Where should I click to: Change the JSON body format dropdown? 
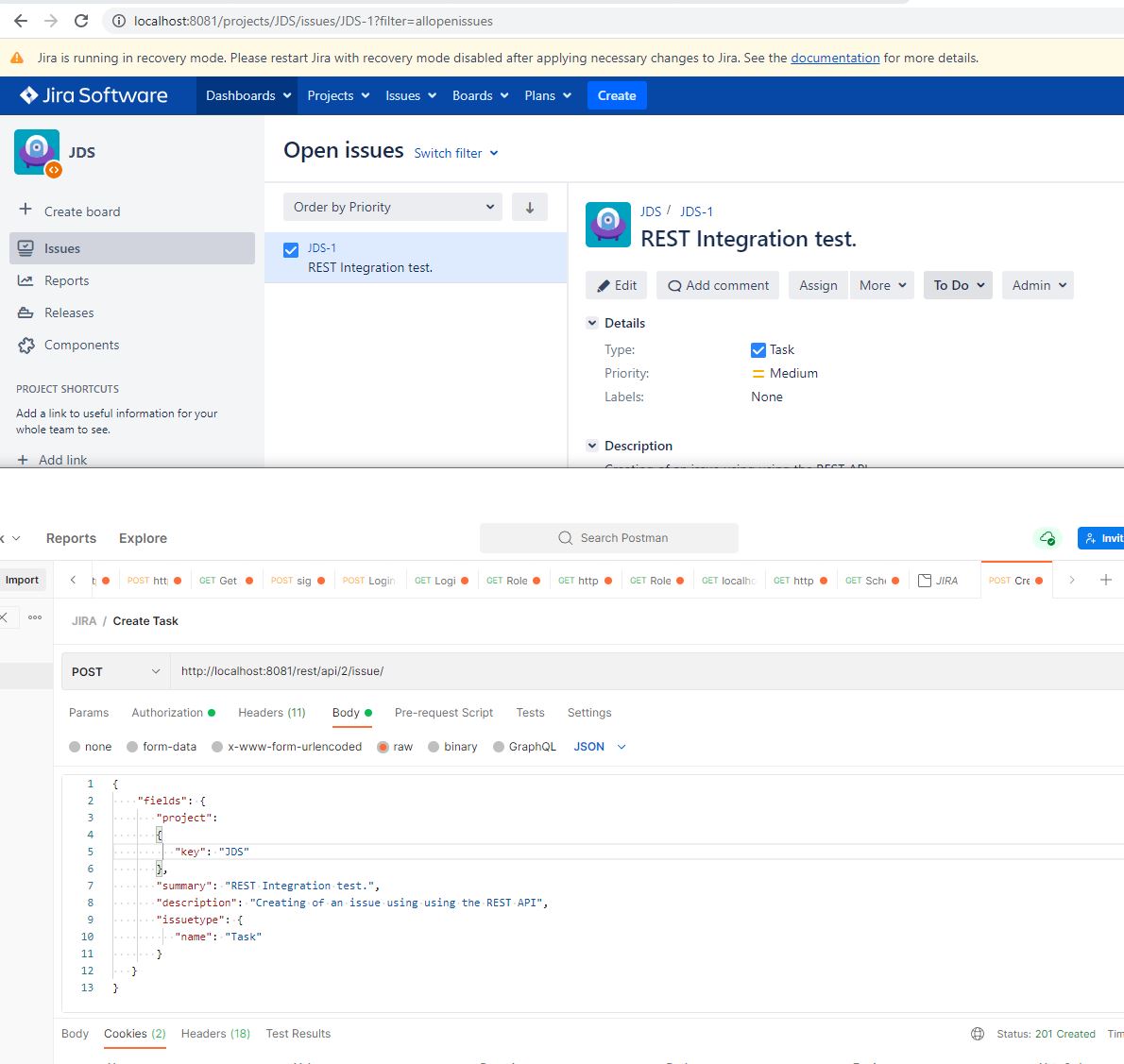600,747
